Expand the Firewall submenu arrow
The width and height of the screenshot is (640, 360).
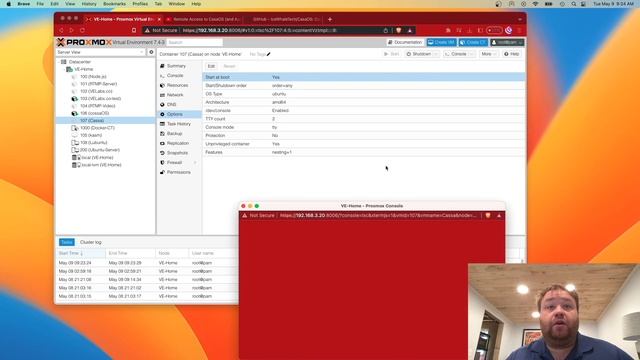195,162
